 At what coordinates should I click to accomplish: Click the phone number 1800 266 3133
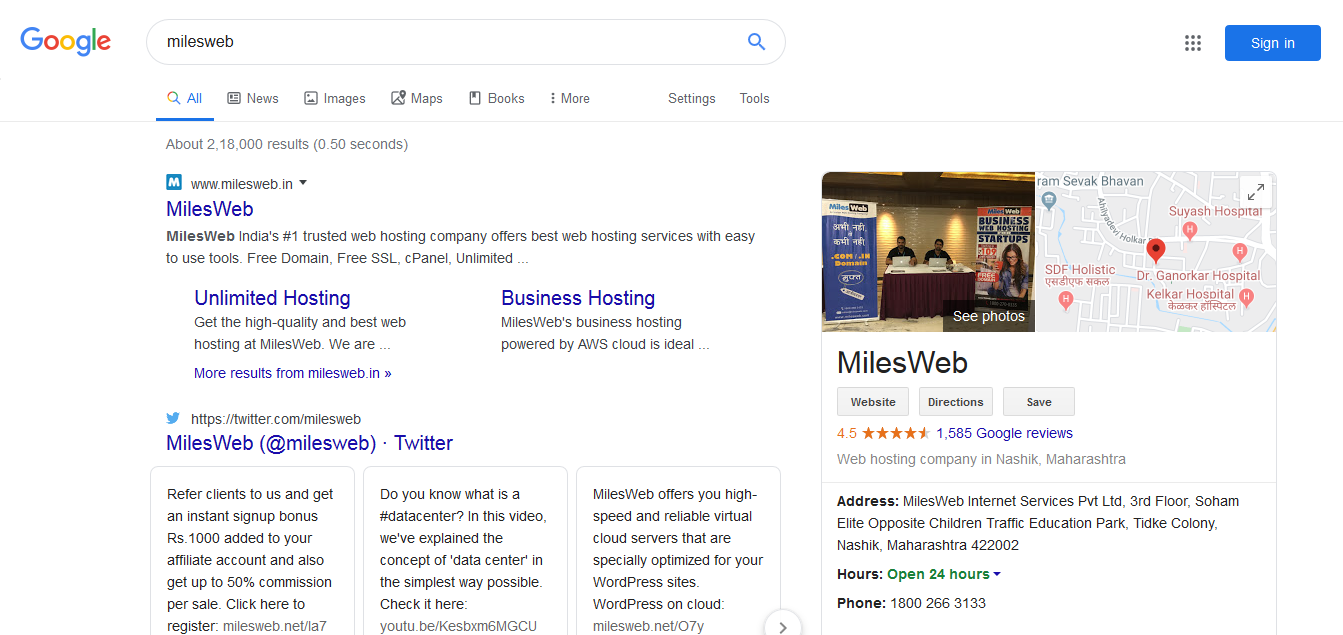tap(938, 603)
